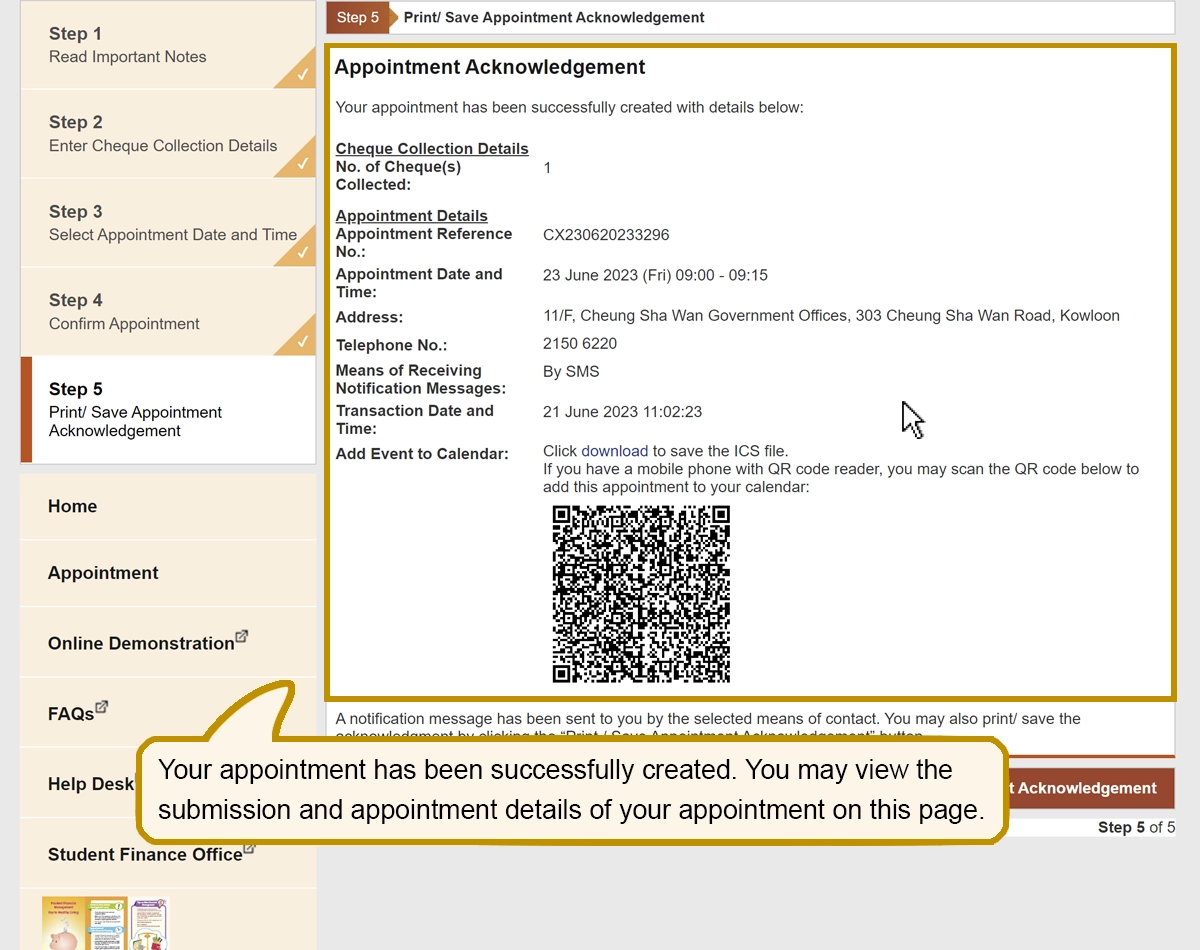1200x950 pixels.
Task: Open Online Demonstration link in sidebar
Action: tap(141, 644)
